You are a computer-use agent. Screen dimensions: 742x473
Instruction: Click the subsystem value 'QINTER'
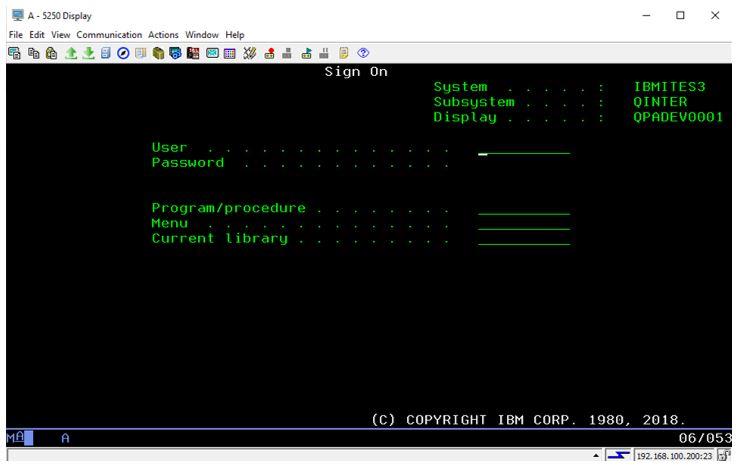click(660, 102)
